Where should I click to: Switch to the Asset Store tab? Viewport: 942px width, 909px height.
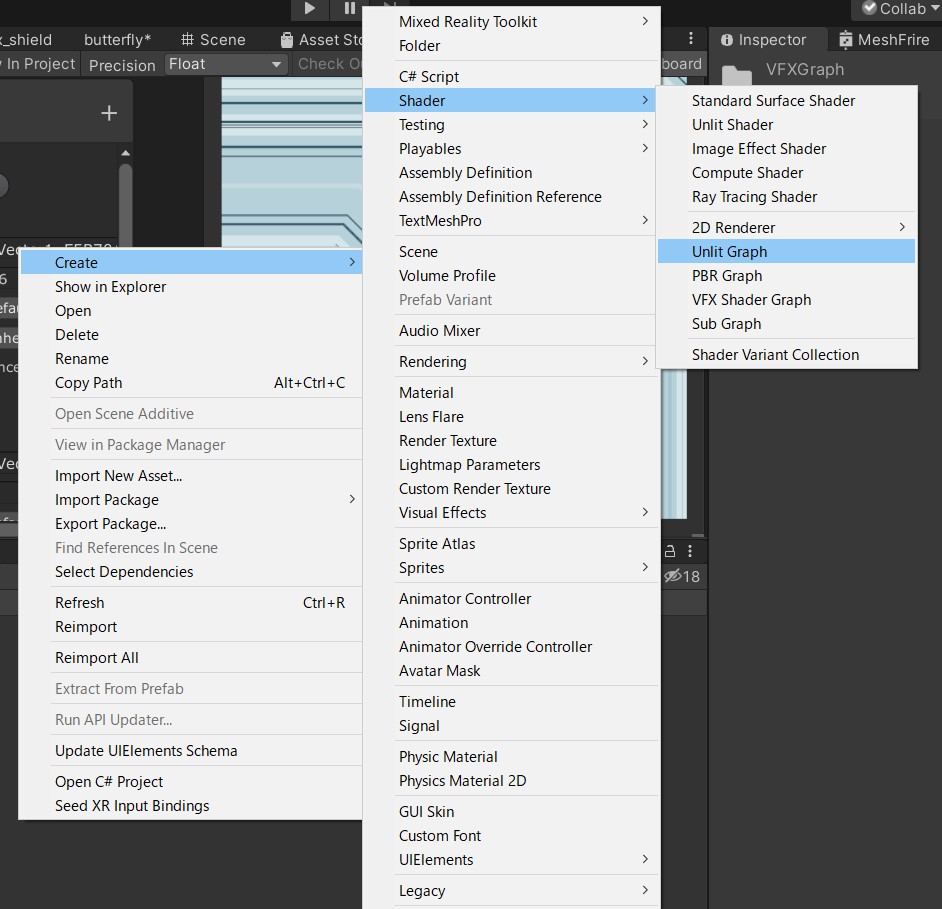(321, 40)
